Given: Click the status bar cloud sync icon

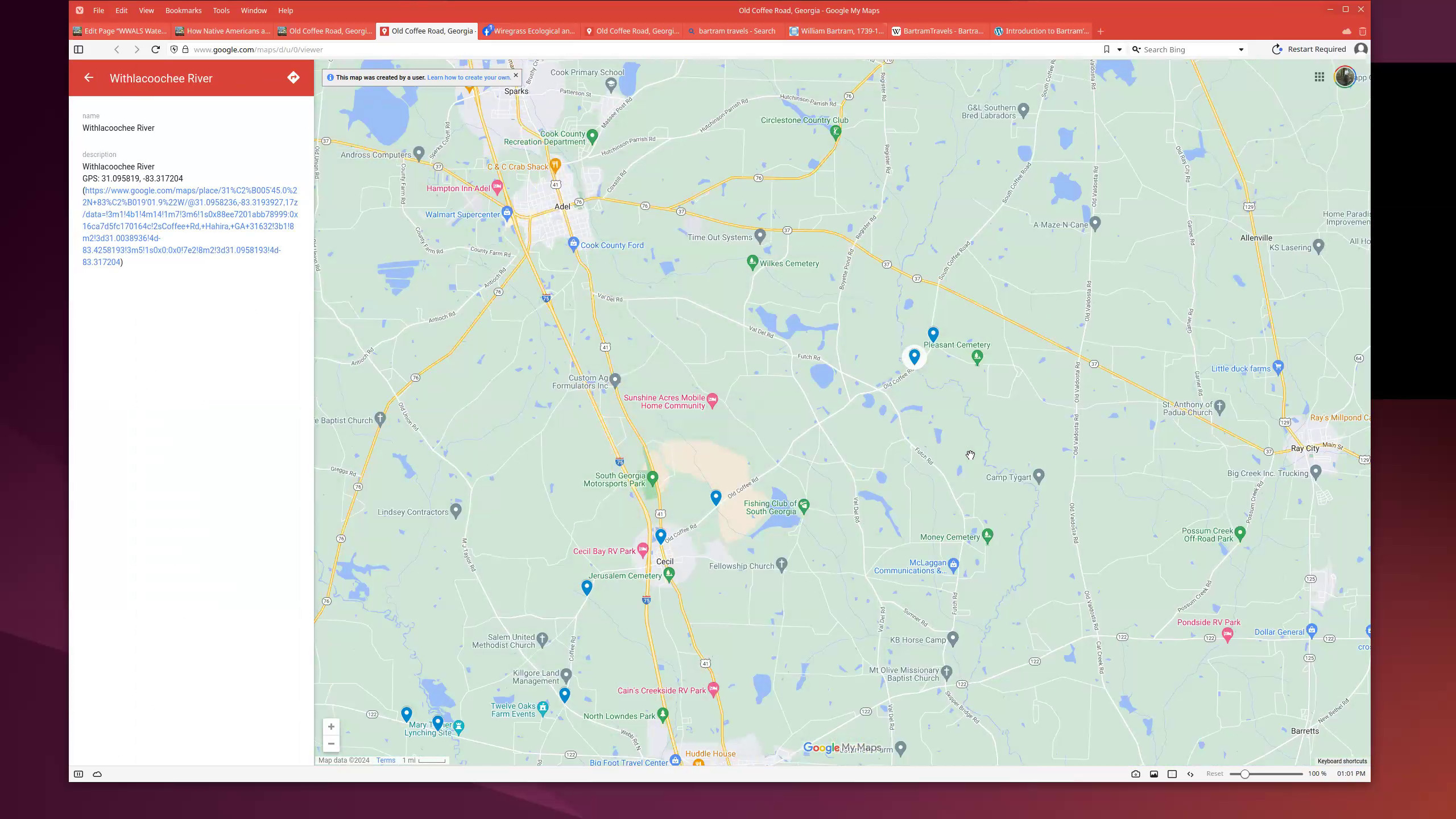Looking at the screenshot, I should [x=97, y=774].
